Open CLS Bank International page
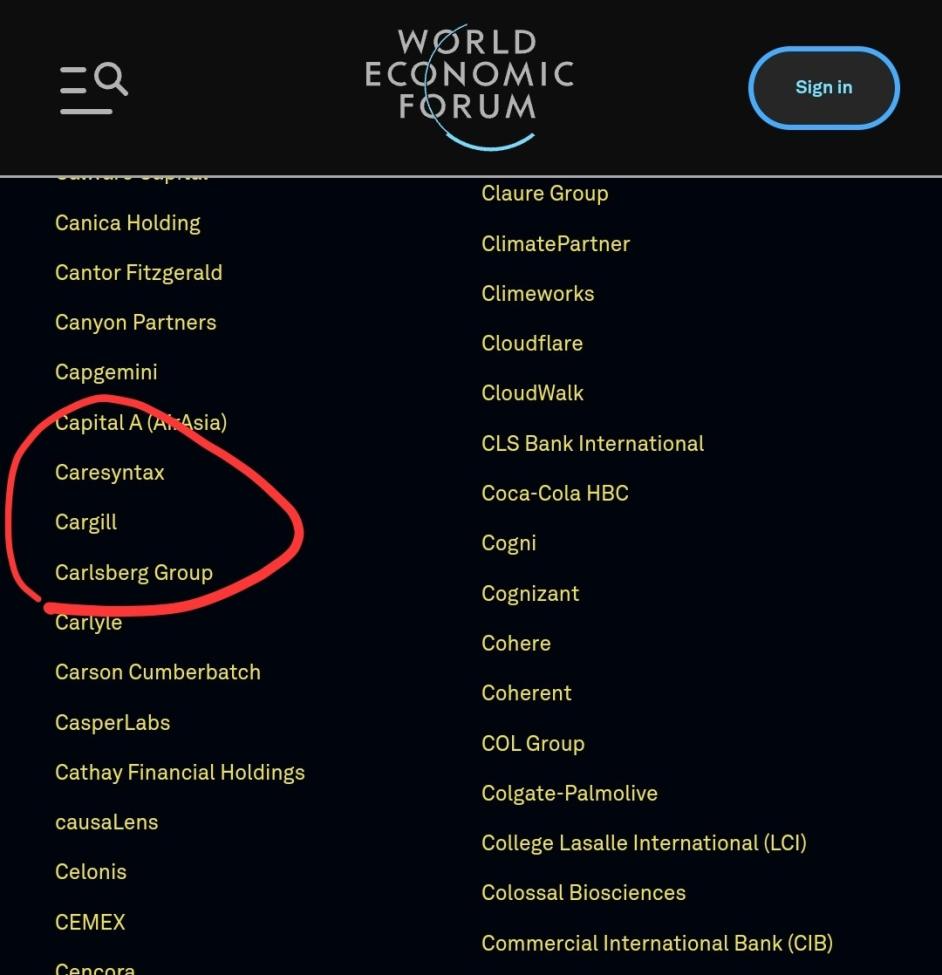 pyautogui.click(x=593, y=443)
